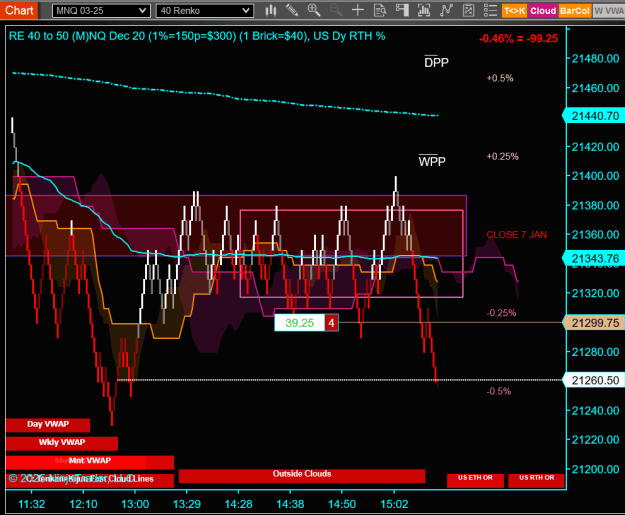Image resolution: width=625 pixels, height=515 pixels.
Task: Open the 40 Renko interval dropdown
Action: pyautogui.click(x=205, y=11)
